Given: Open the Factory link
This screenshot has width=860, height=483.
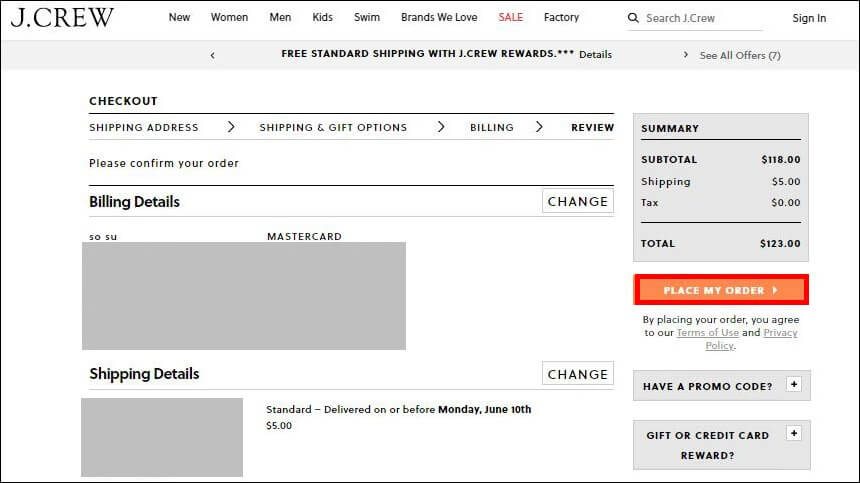Looking at the screenshot, I should coord(561,18).
